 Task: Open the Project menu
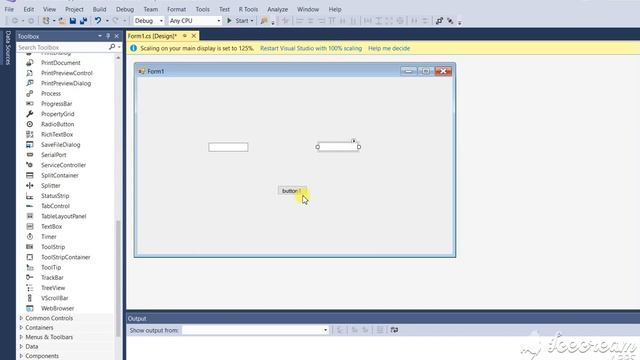[74, 9]
